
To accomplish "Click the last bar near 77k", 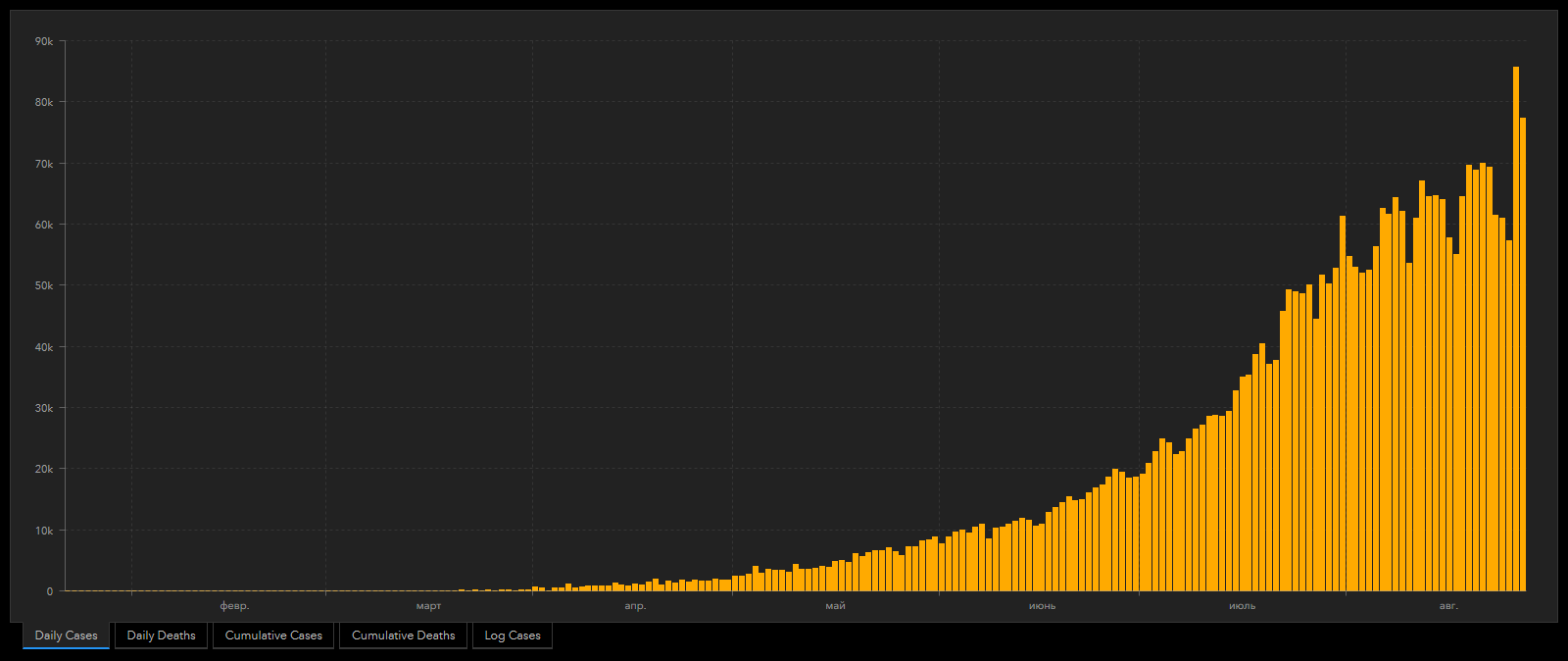I will pyautogui.click(x=1523, y=354).
